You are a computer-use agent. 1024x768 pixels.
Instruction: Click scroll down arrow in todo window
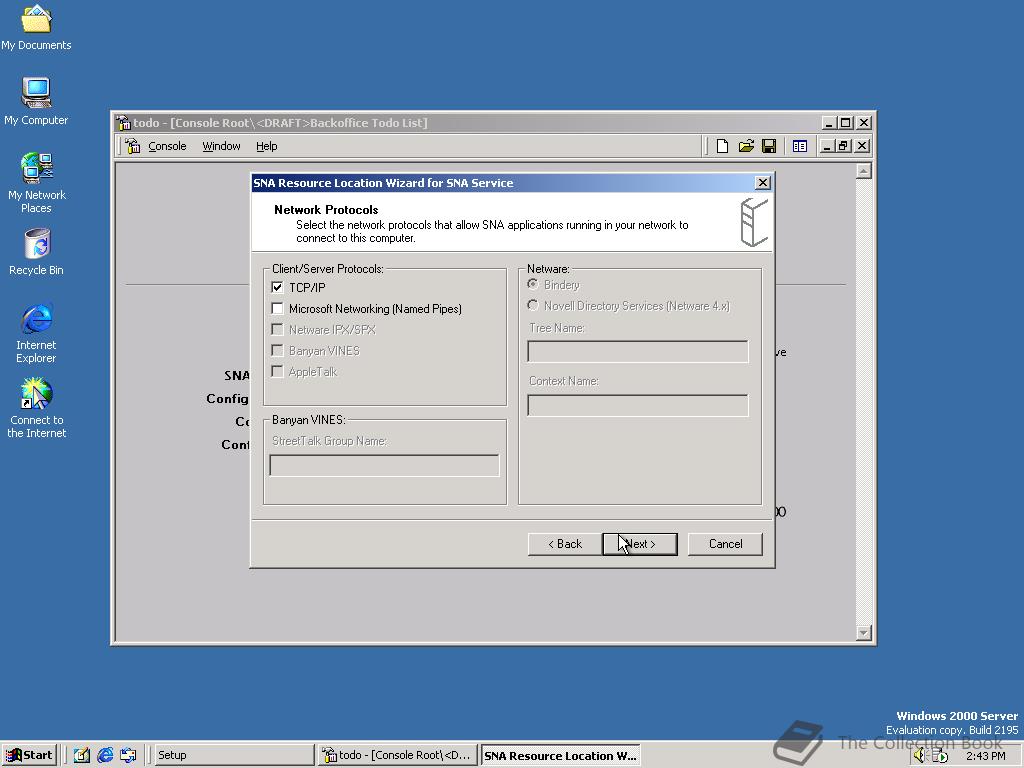[863, 632]
